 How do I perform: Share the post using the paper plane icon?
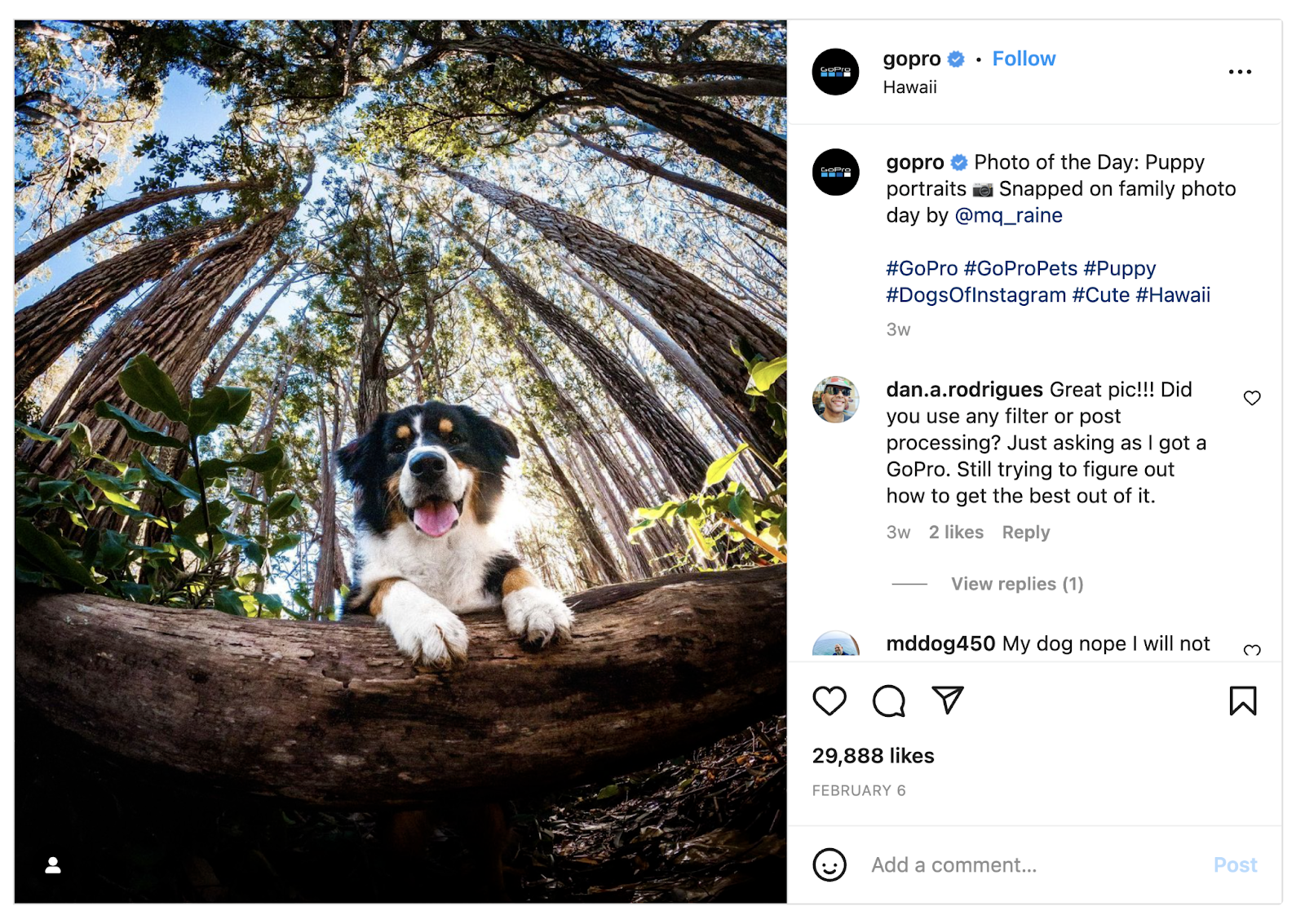[x=947, y=701]
